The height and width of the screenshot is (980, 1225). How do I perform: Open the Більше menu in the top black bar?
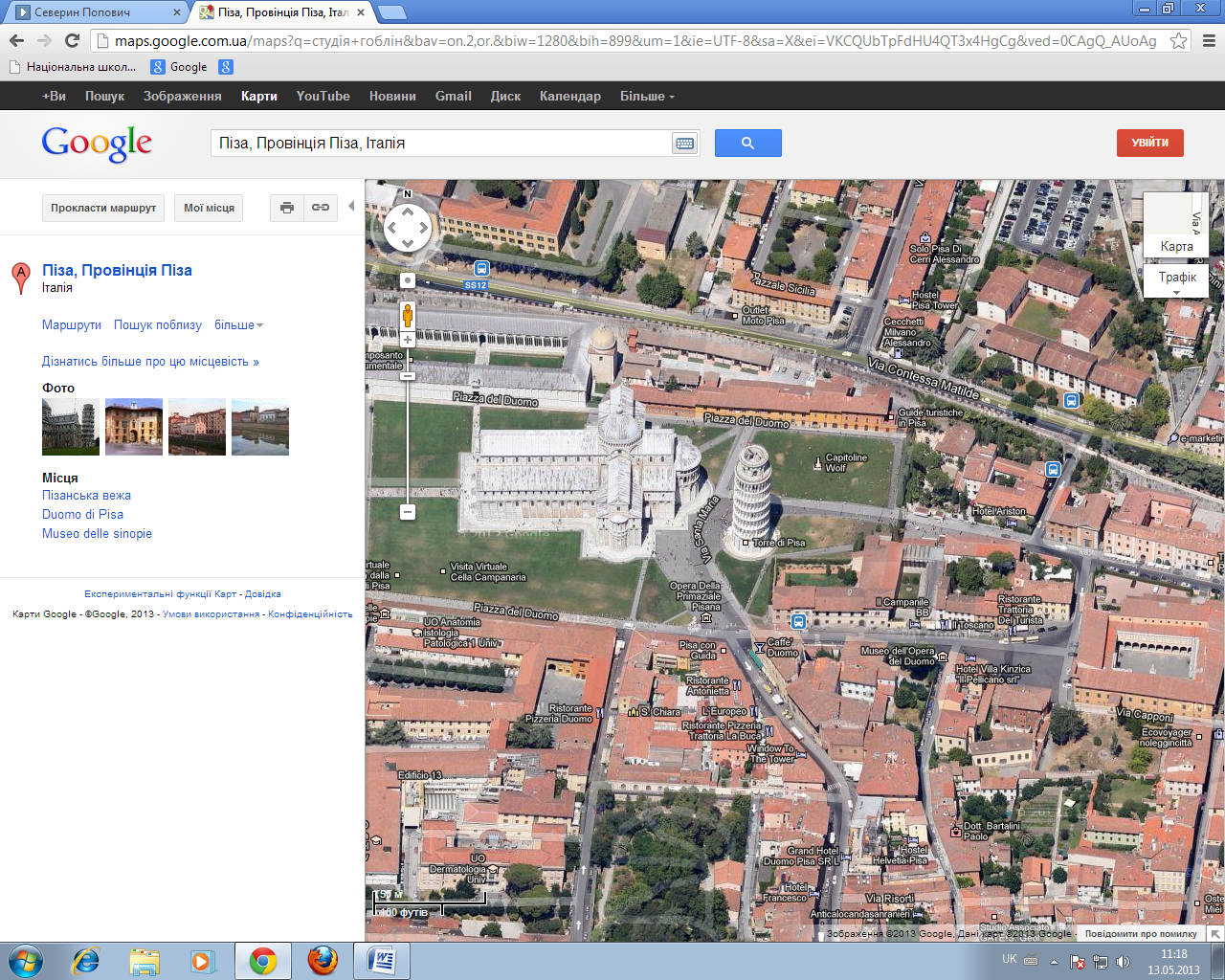coord(647,96)
